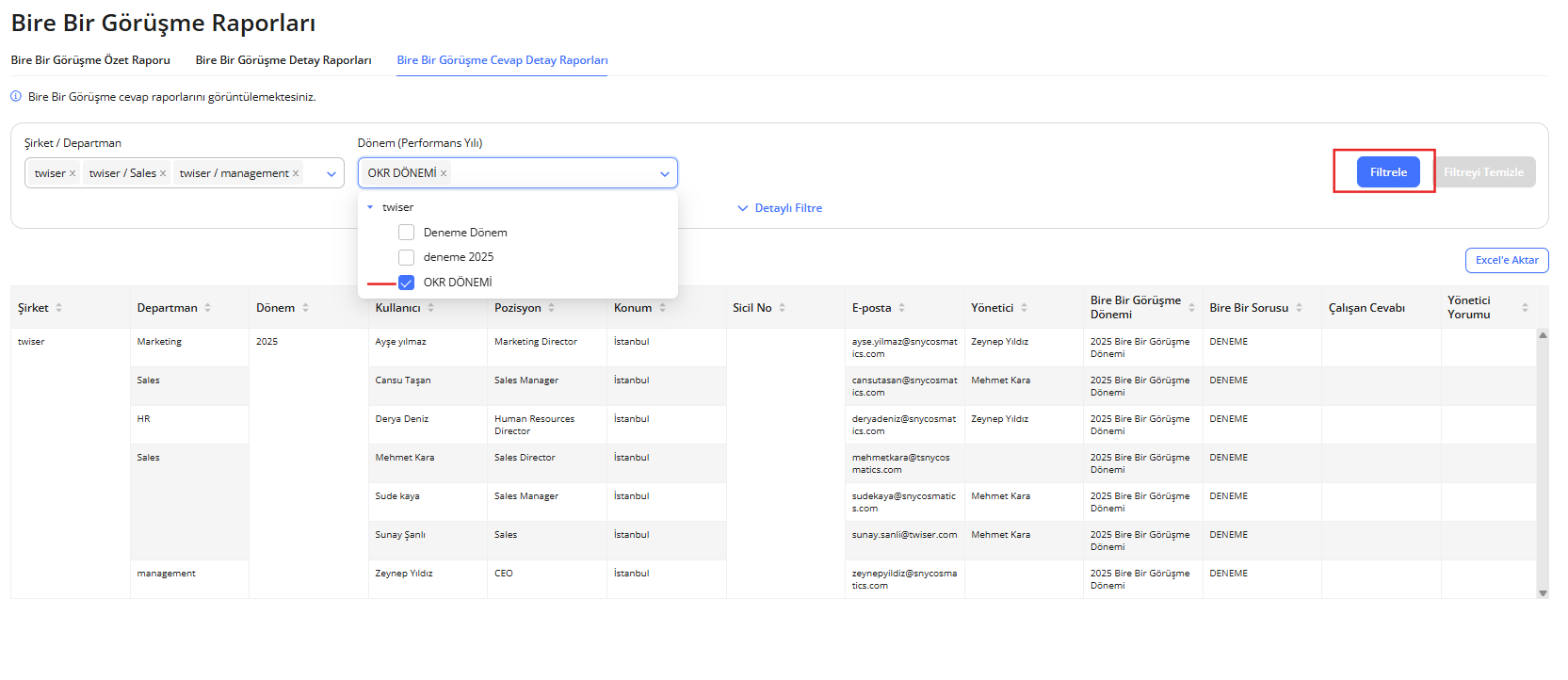
Task: Remove OKR DÖNEMİ tag from period field
Action: [444, 173]
